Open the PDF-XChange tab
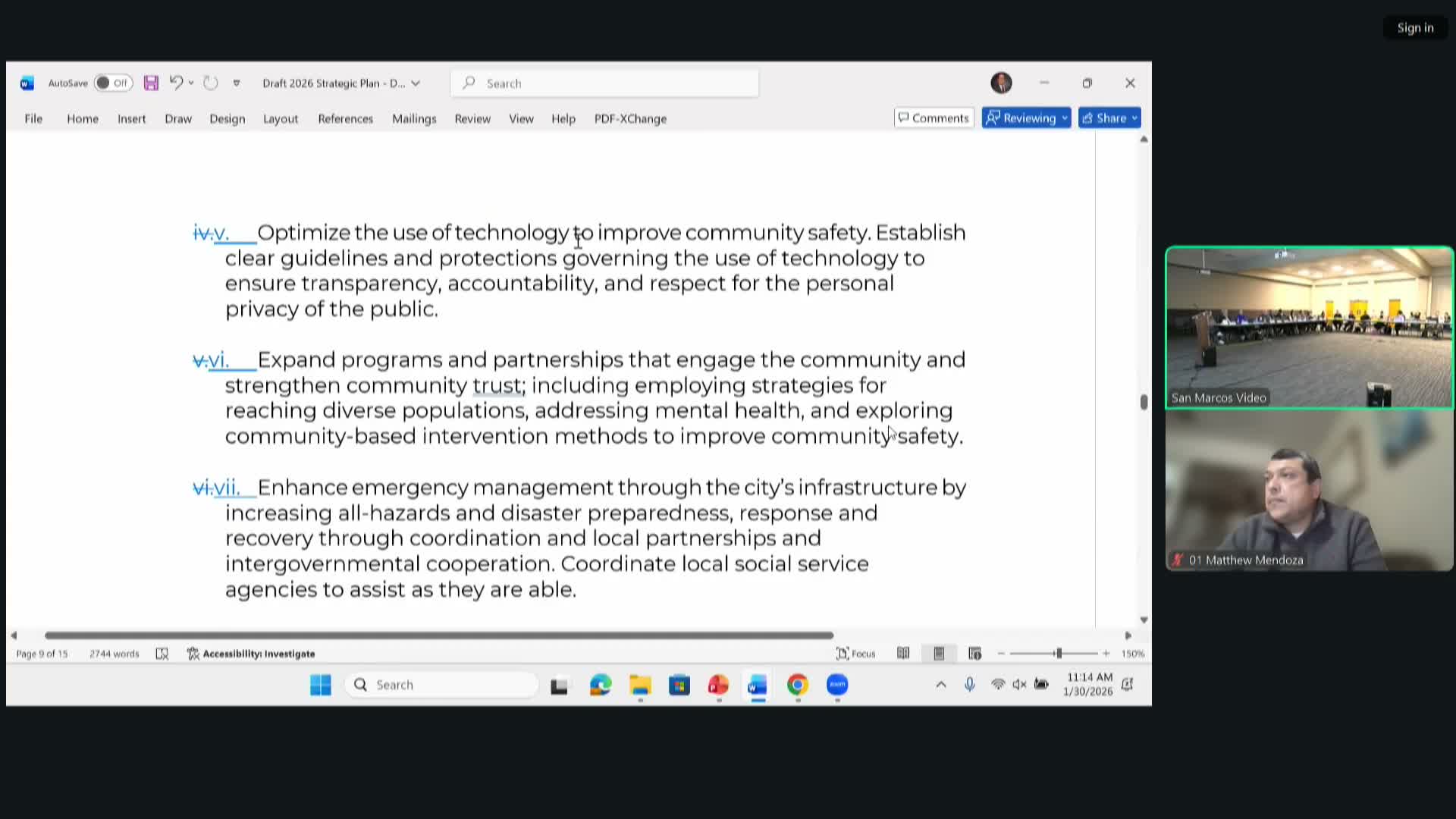 pos(630,118)
